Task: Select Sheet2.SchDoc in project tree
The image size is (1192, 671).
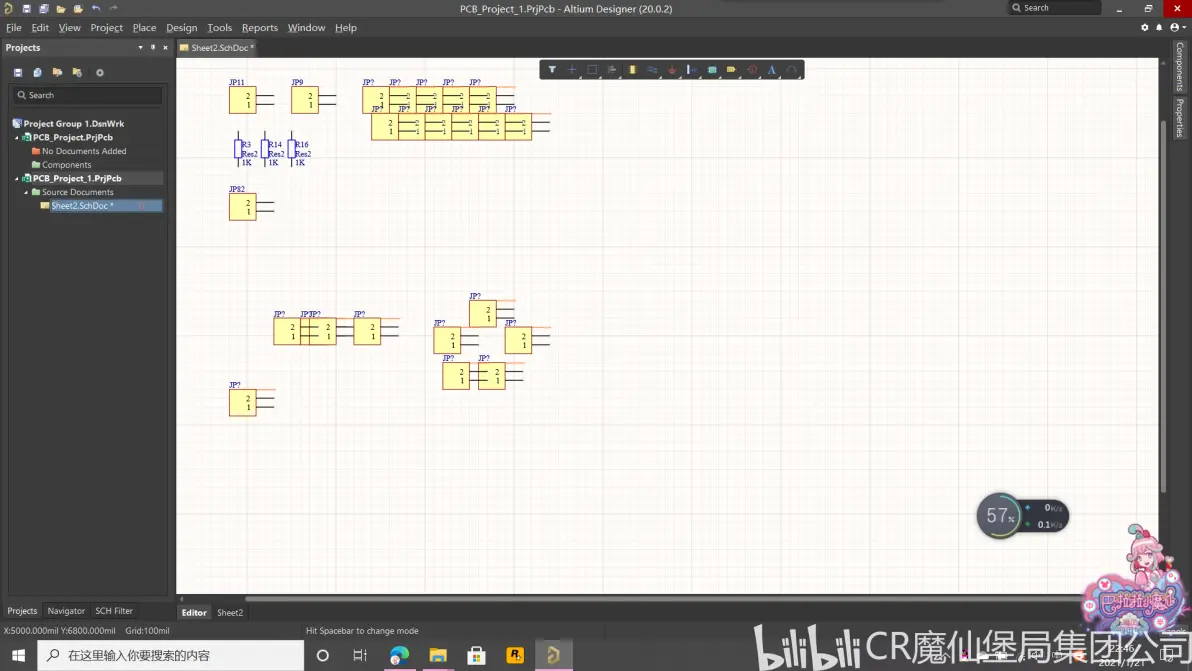Action: (82, 206)
